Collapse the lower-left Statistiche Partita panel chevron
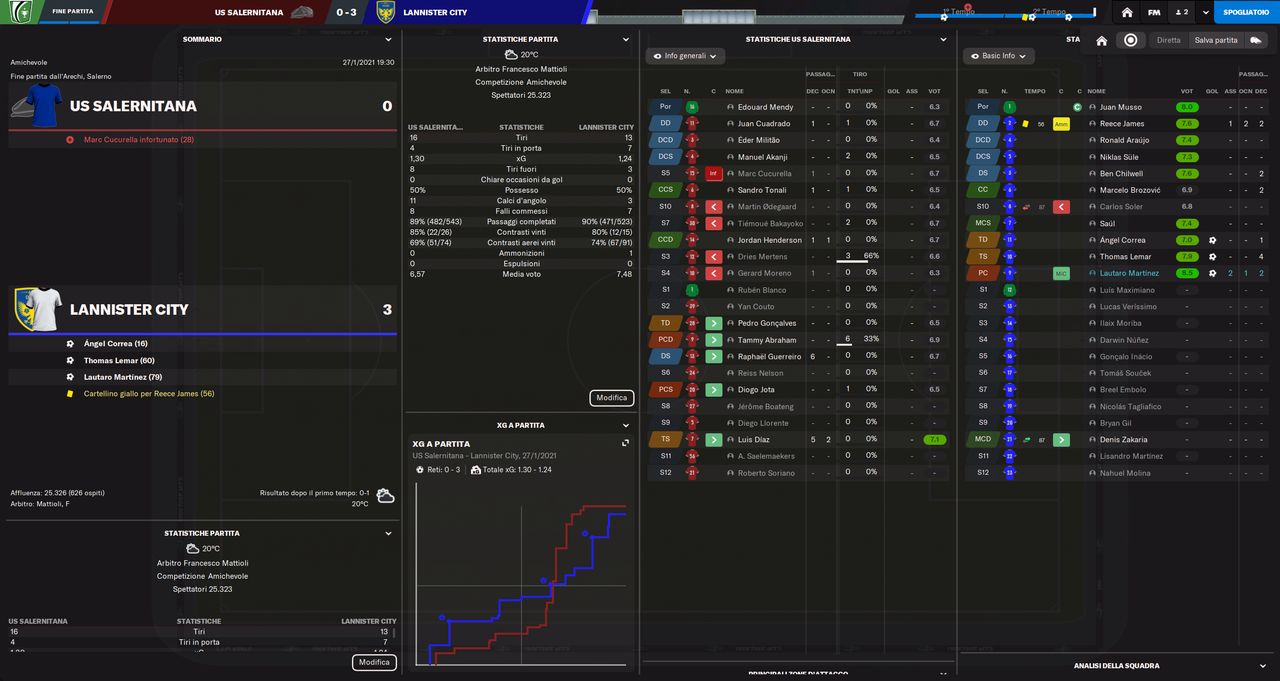The width and height of the screenshot is (1280, 681). point(388,533)
